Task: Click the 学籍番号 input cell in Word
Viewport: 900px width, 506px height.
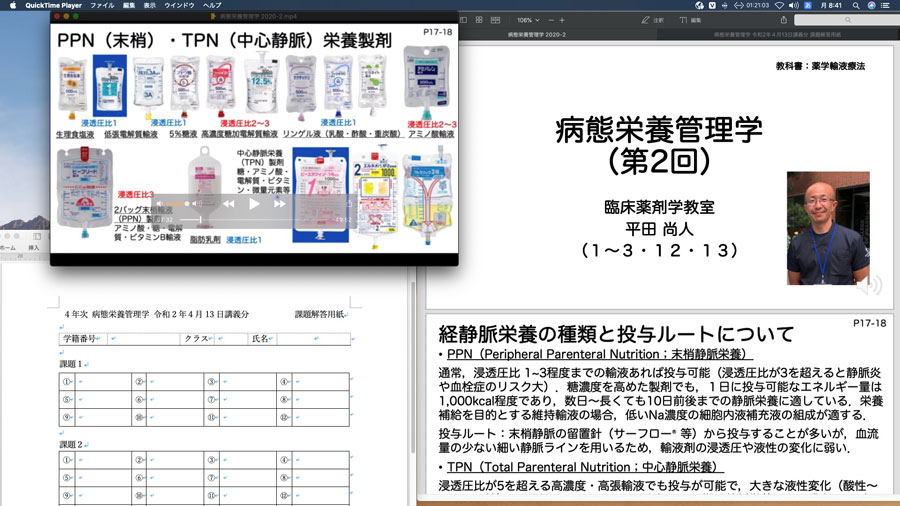Action: pos(143,339)
